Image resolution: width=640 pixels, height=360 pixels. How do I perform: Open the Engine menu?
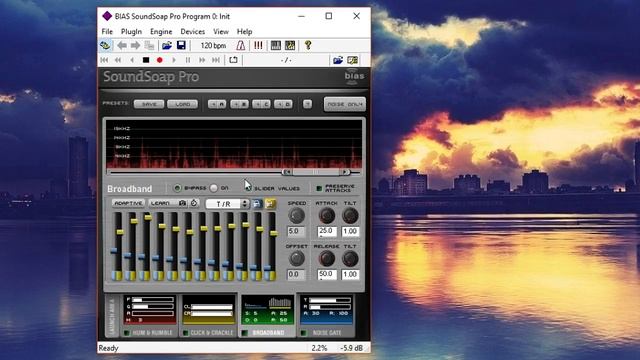161,31
